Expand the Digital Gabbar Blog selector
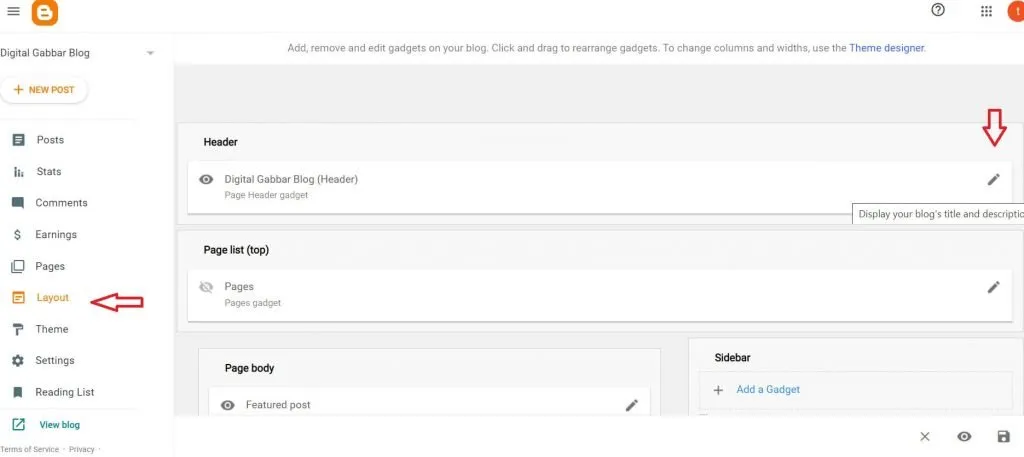This screenshot has height=457, width=1024. tap(150, 53)
